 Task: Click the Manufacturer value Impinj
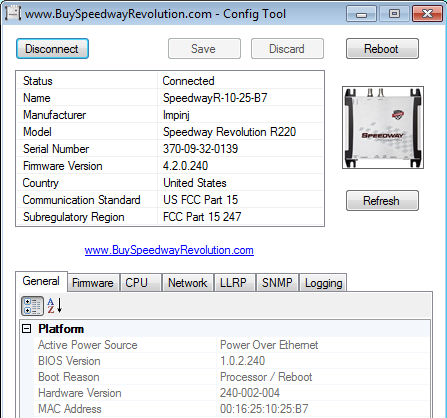176,115
